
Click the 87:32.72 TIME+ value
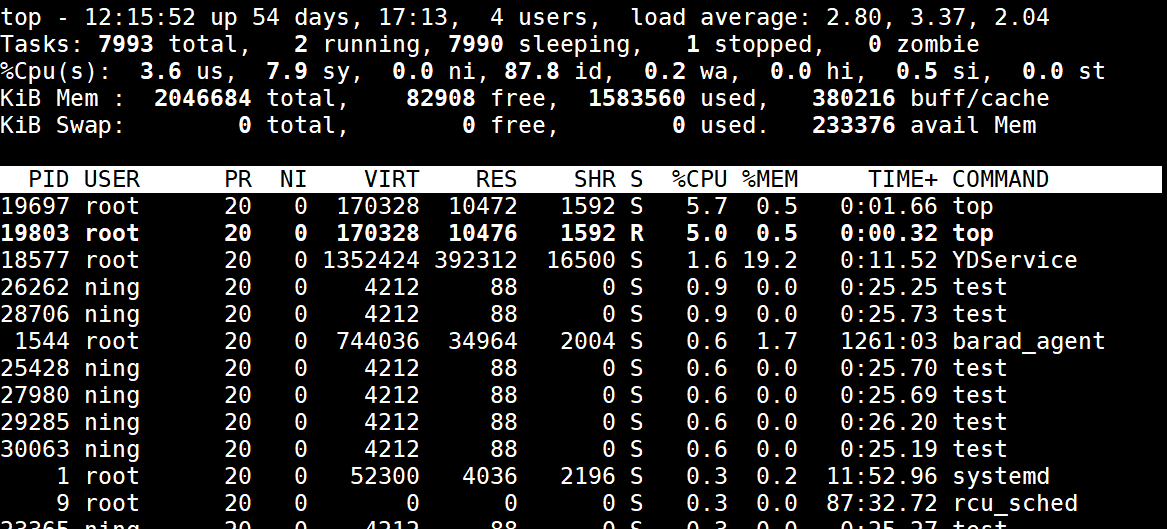coord(882,504)
